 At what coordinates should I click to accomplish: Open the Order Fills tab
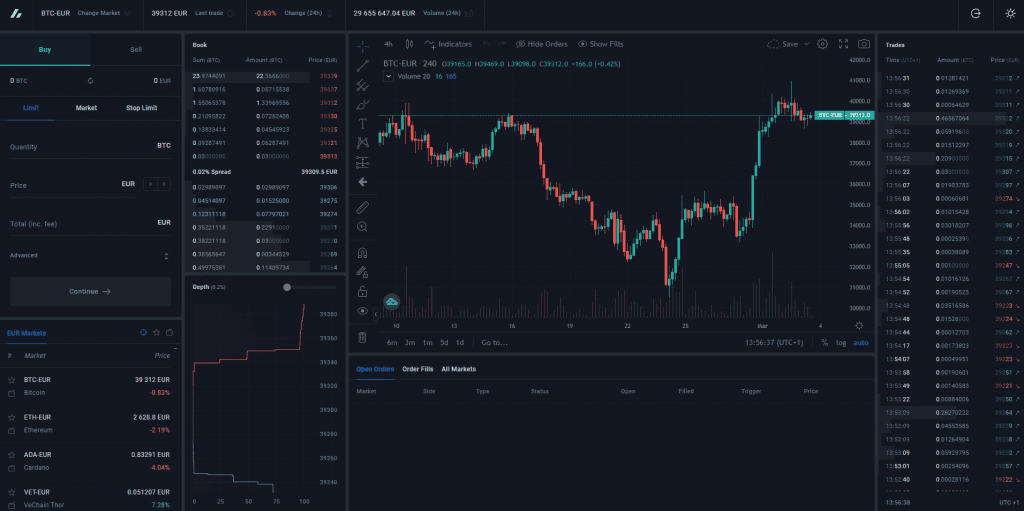417,369
